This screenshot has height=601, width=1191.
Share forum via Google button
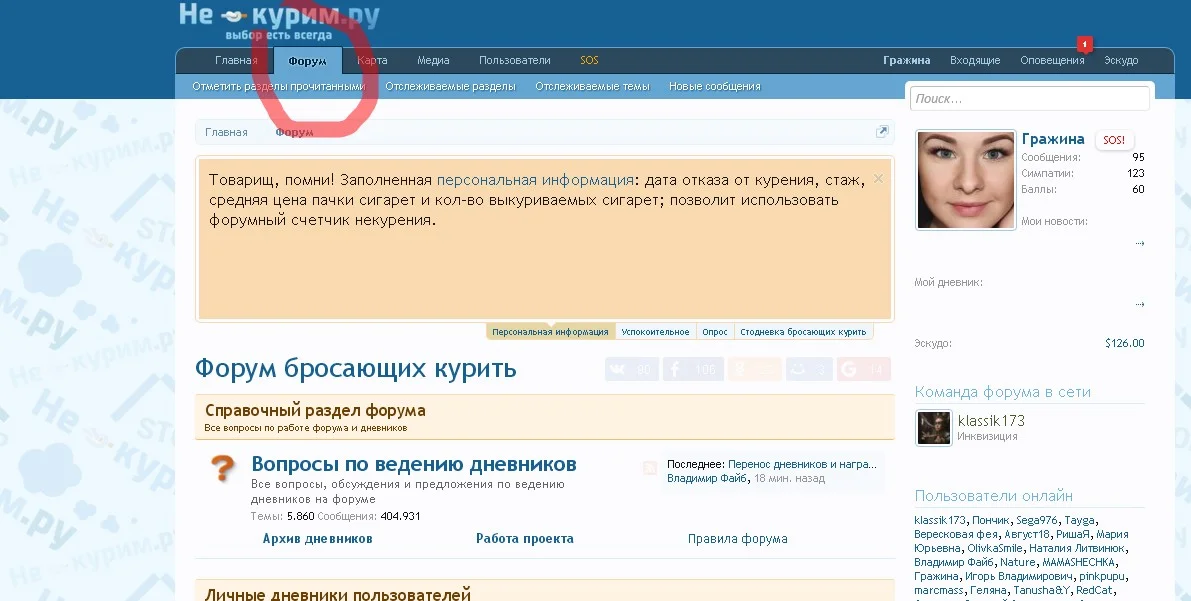coord(864,369)
